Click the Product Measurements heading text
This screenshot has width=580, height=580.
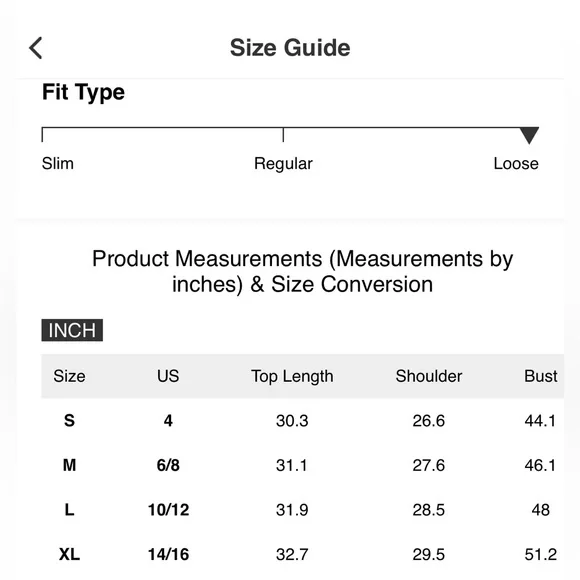[303, 271]
